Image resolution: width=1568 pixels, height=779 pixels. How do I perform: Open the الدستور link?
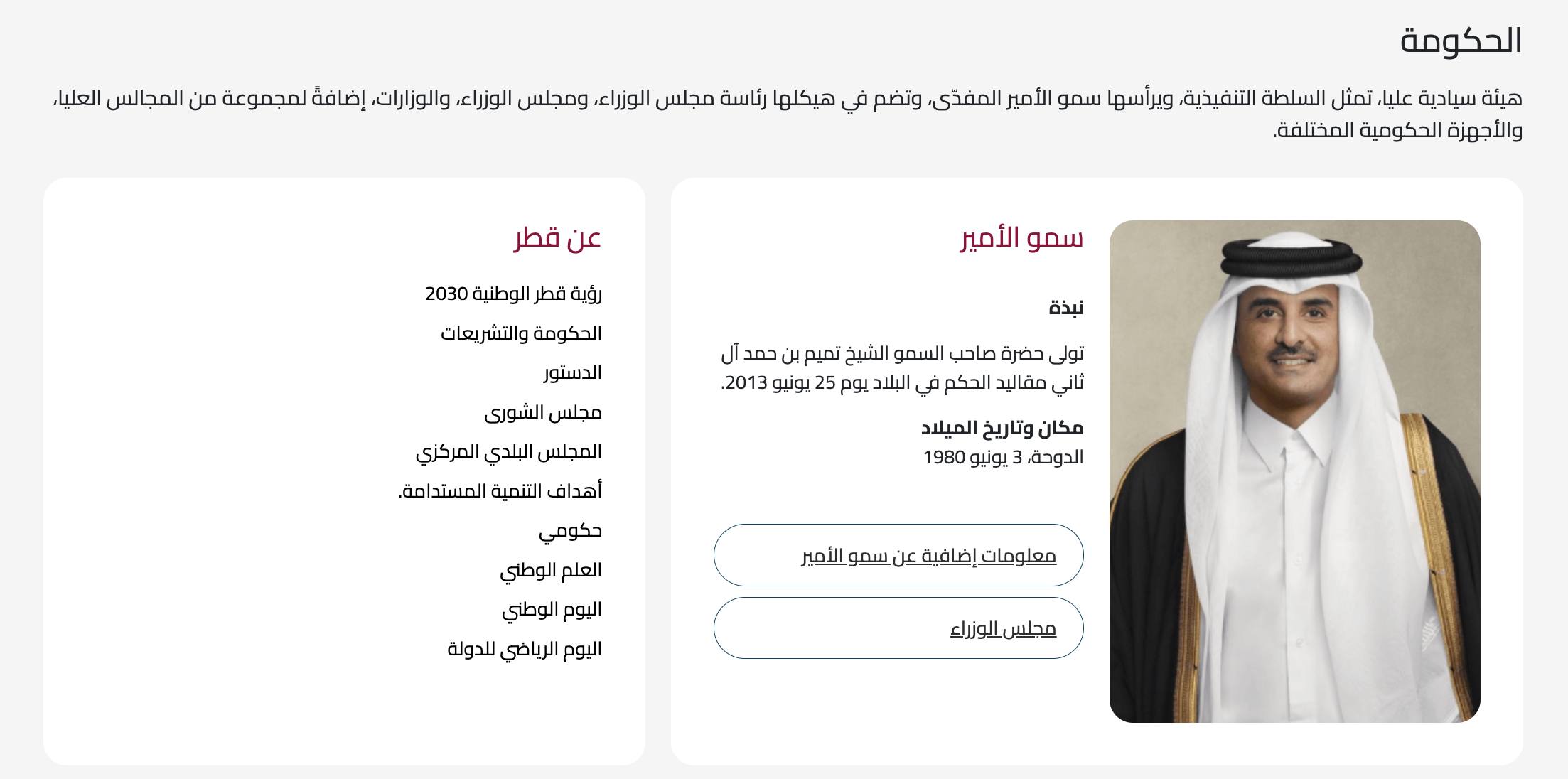[573, 373]
